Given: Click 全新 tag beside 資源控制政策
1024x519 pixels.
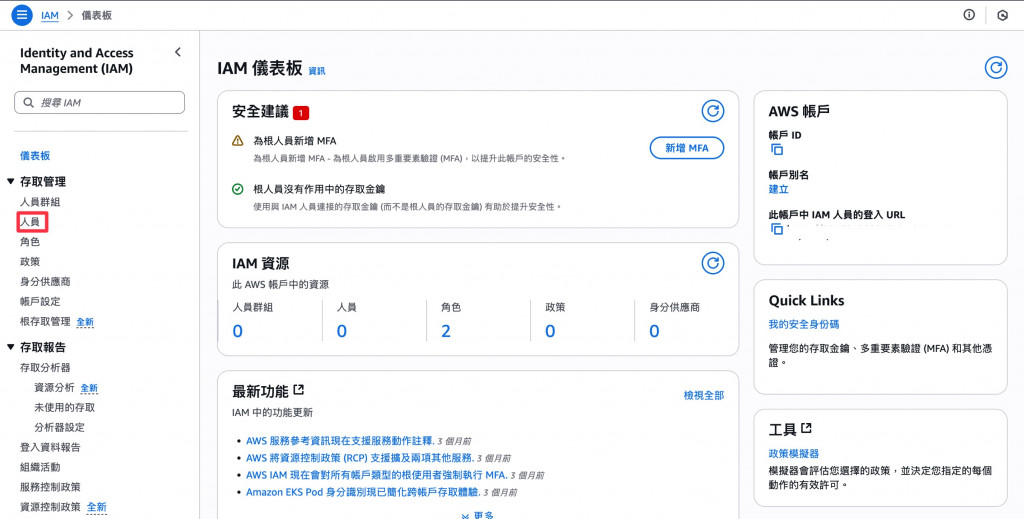Looking at the screenshot, I should point(97,507).
